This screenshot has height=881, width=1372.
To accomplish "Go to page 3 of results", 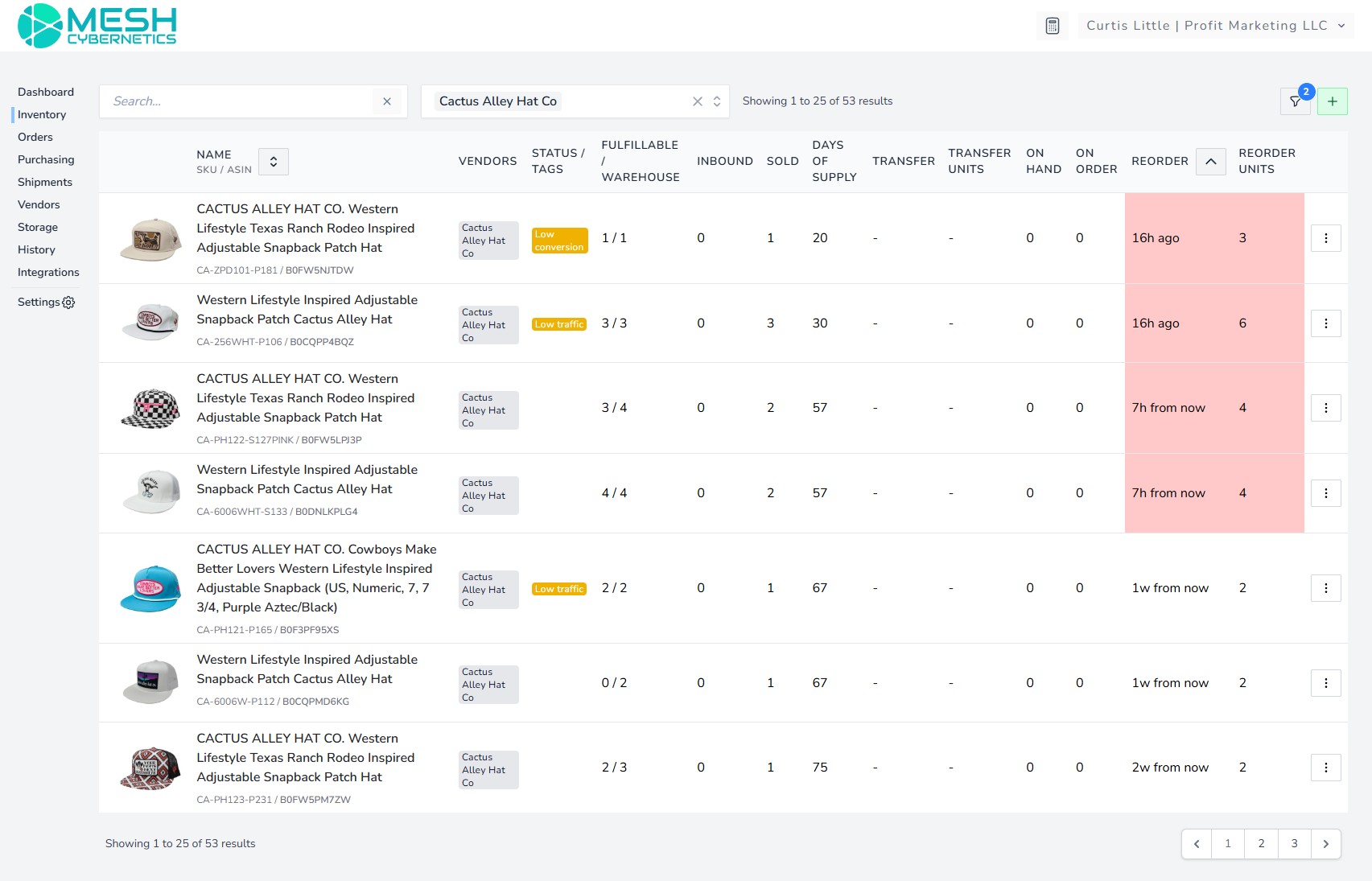I will tap(1294, 844).
